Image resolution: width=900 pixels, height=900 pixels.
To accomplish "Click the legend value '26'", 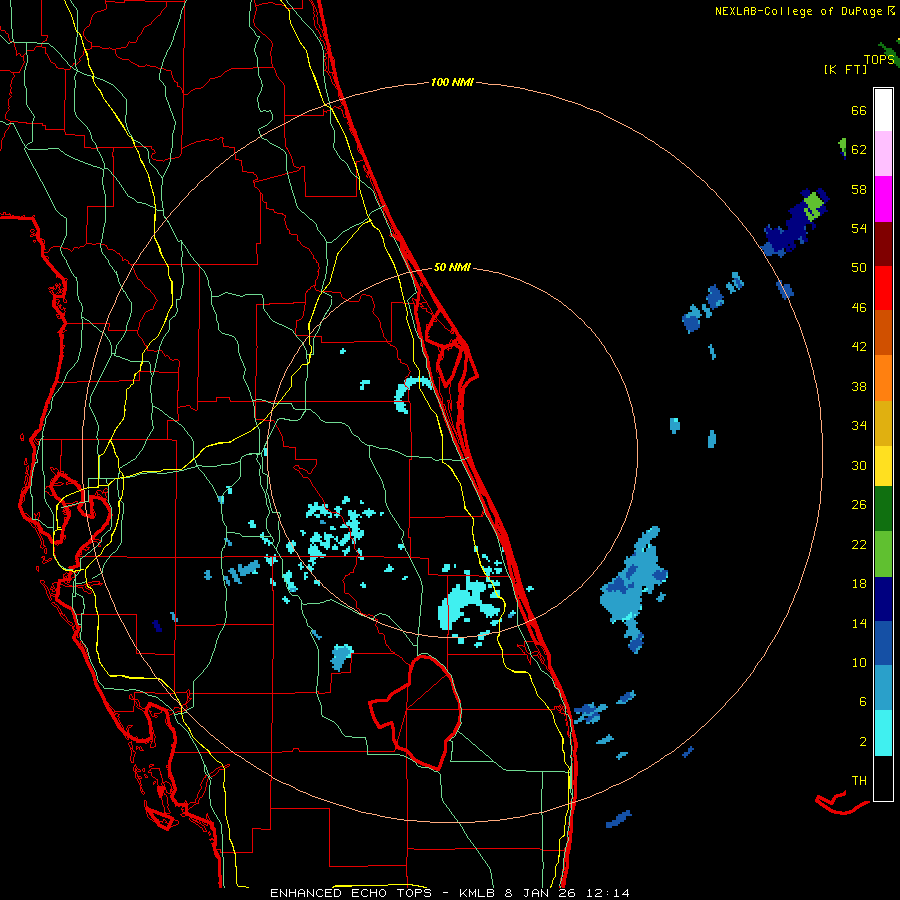I will coord(859,505).
